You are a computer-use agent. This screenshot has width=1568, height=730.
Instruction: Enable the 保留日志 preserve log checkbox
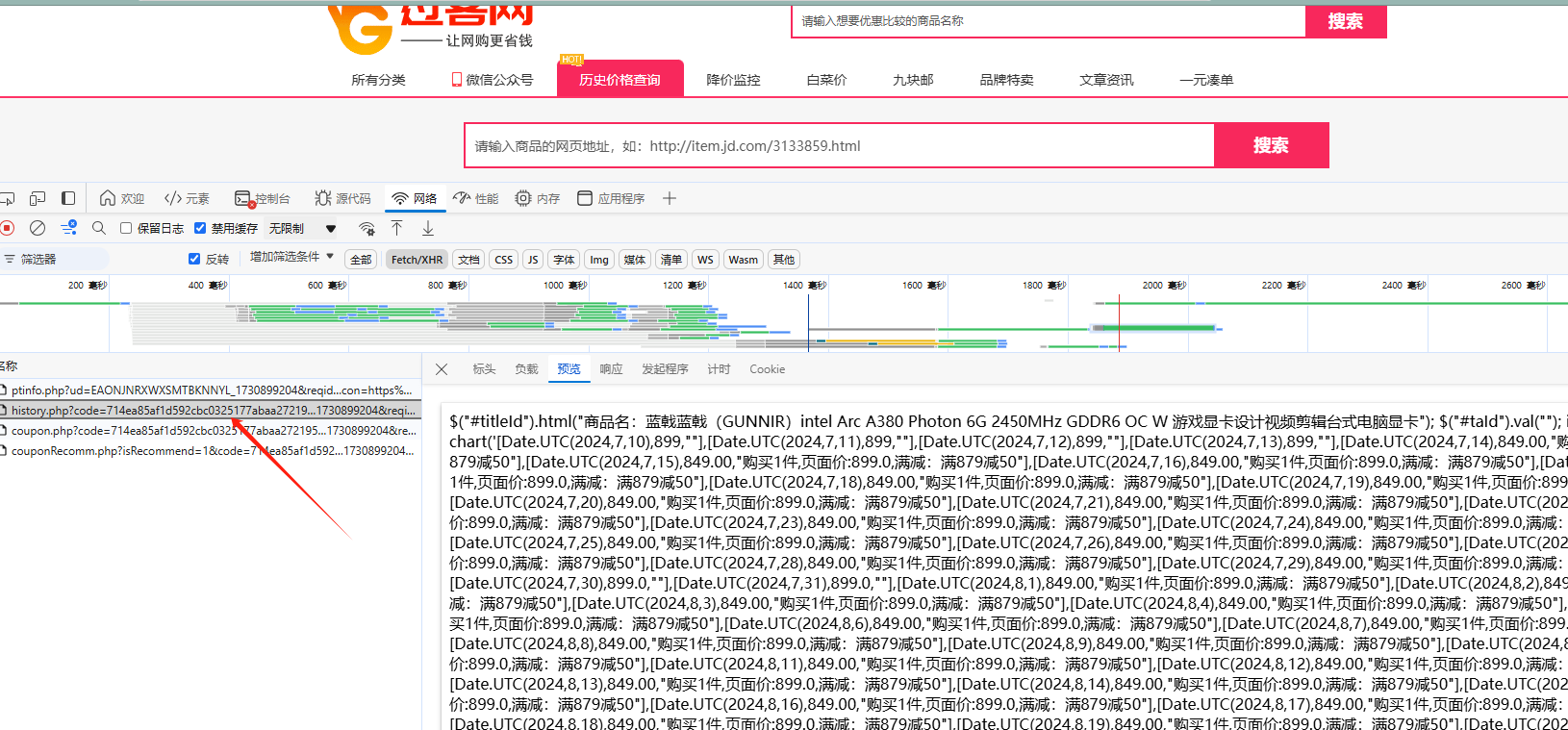126,228
